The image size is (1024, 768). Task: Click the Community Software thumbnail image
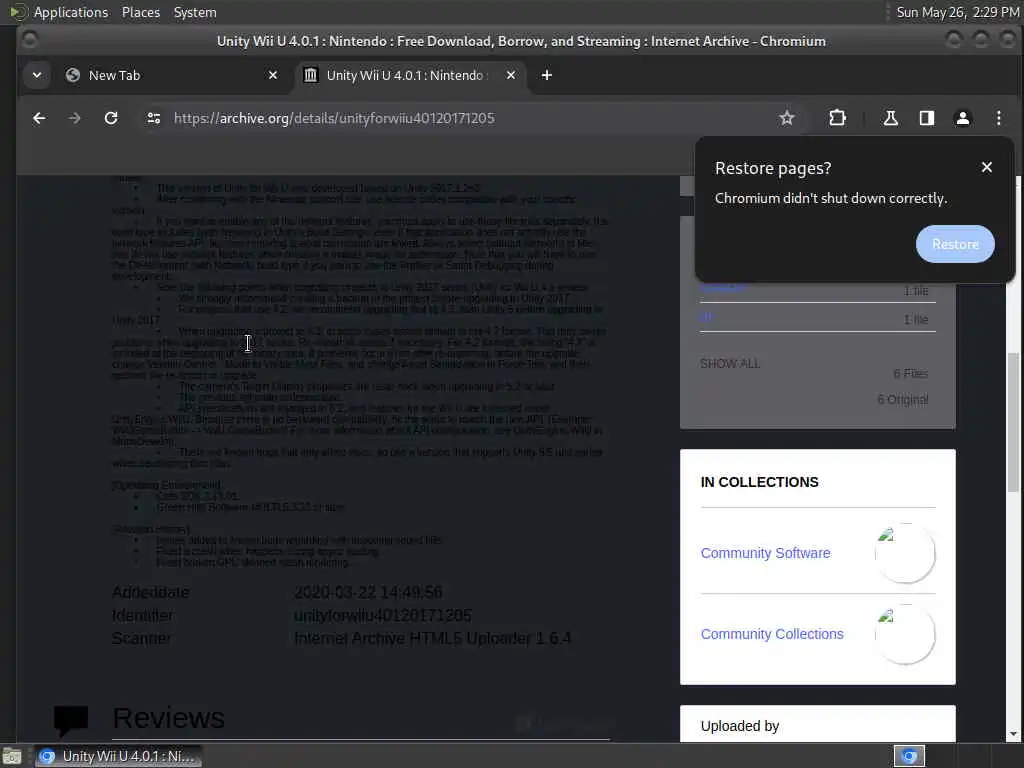coord(905,554)
